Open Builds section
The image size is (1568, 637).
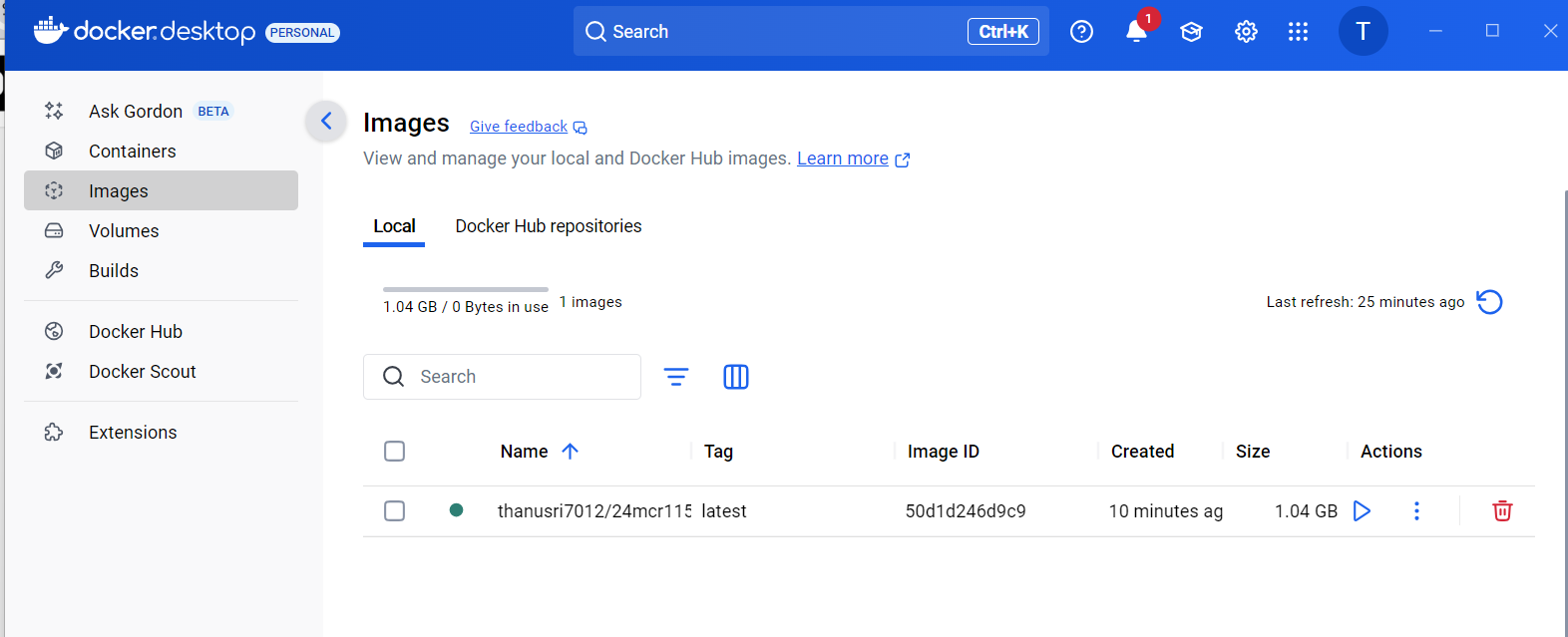[x=161, y=270]
